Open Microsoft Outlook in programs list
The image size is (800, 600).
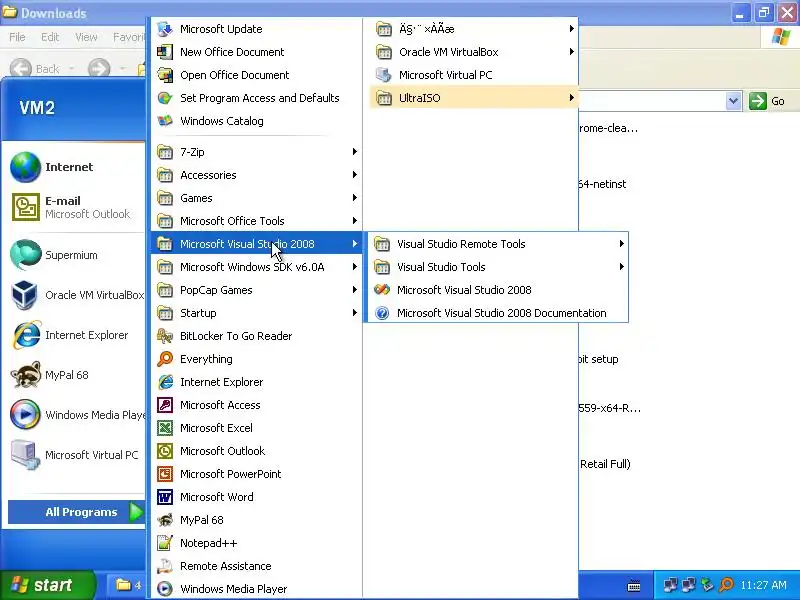[257, 451]
